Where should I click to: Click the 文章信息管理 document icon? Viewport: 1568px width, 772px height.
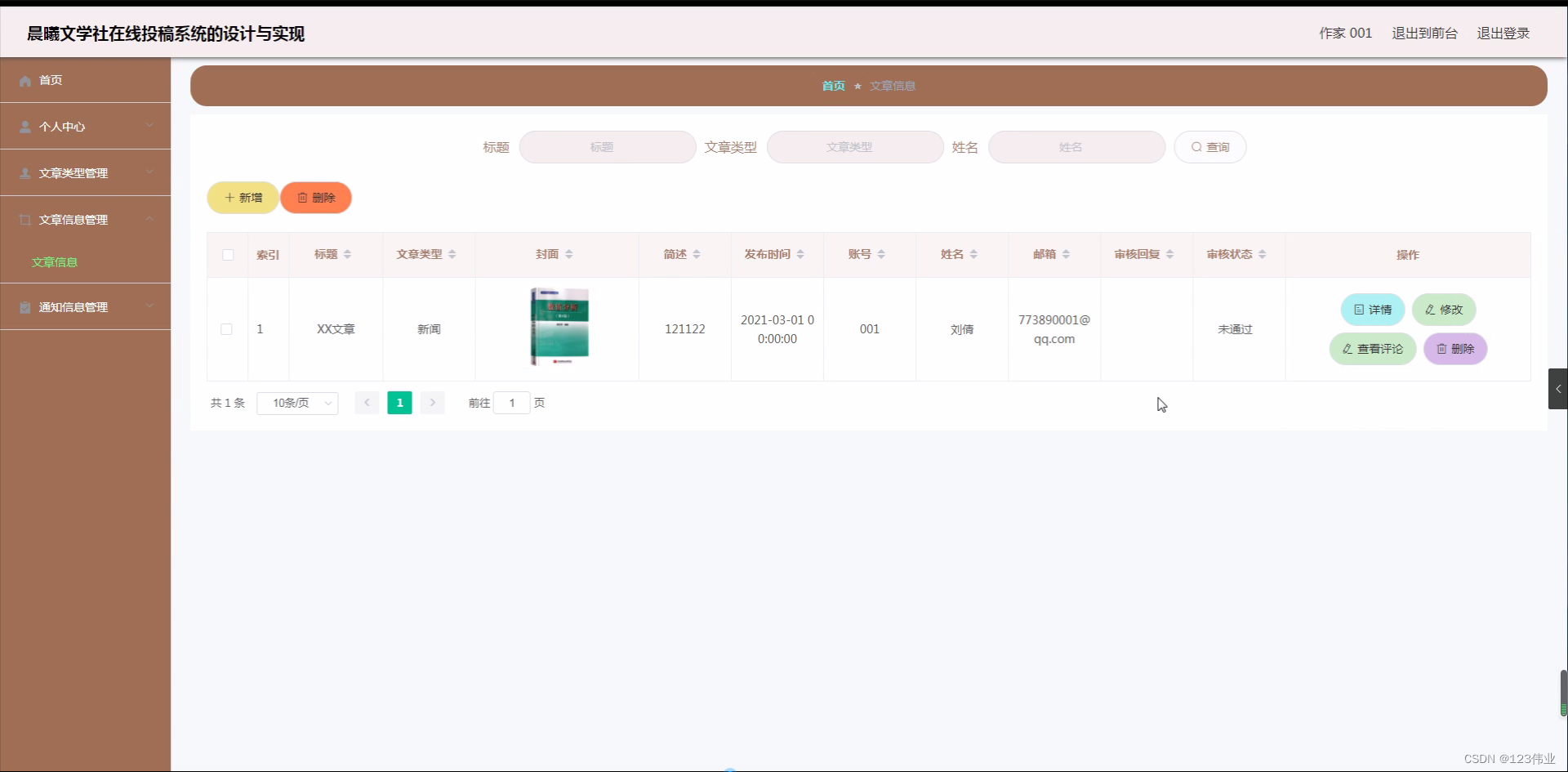tap(24, 219)
